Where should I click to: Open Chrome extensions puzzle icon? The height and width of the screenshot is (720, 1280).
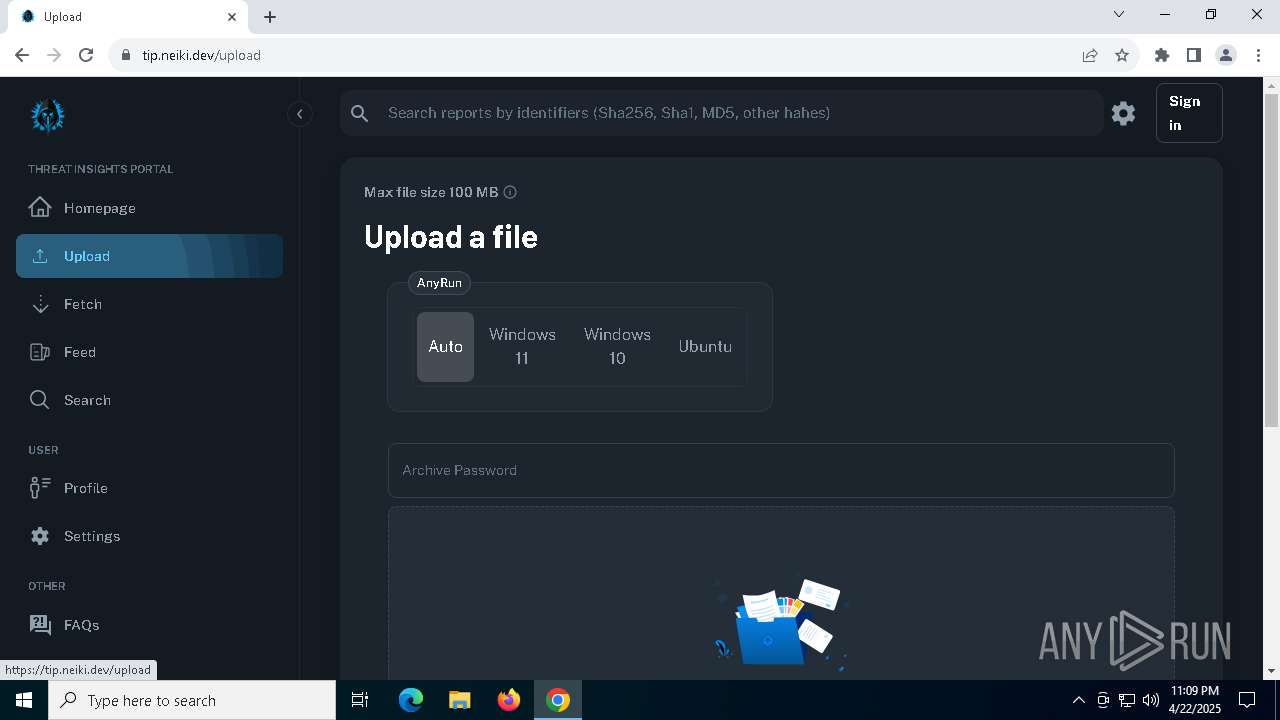point(1161,55)
